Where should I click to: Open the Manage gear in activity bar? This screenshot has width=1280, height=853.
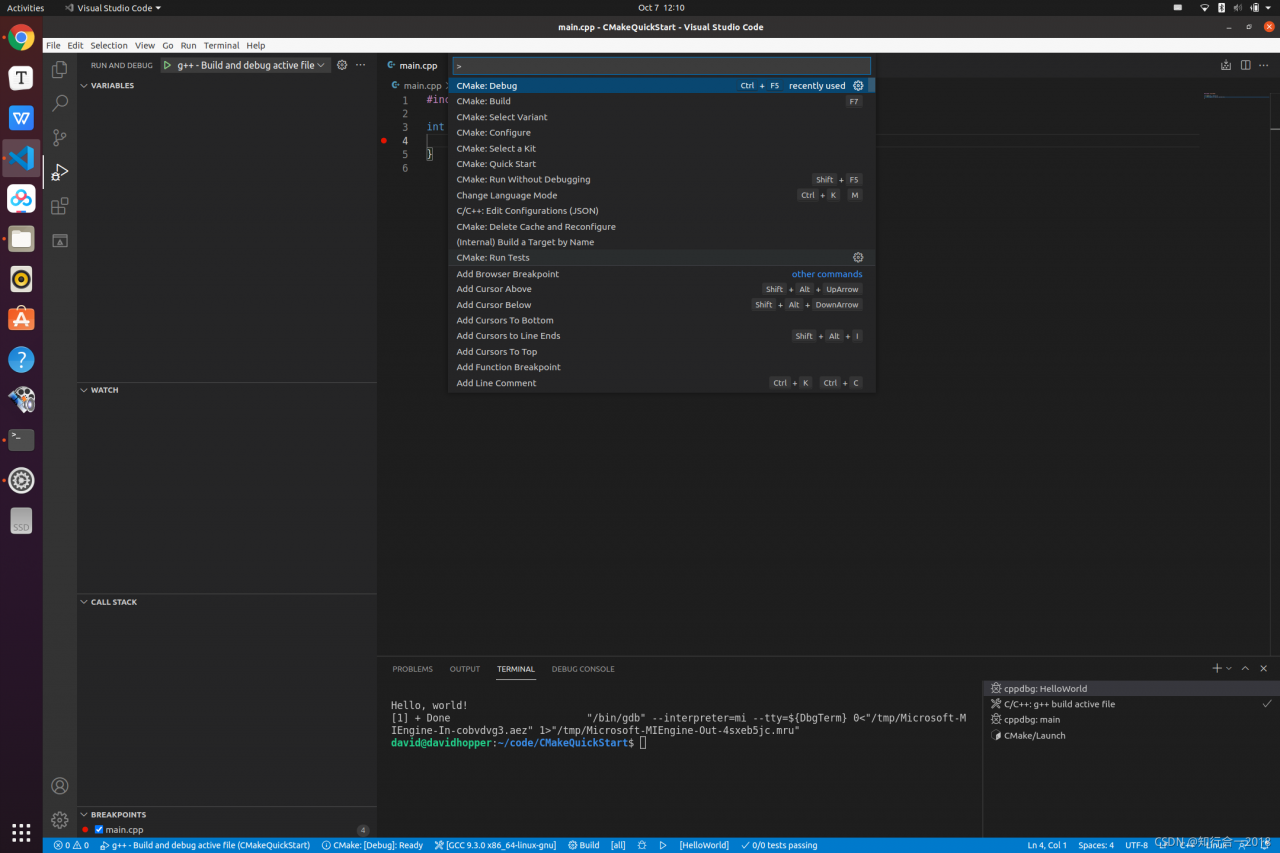click(60, 820)
